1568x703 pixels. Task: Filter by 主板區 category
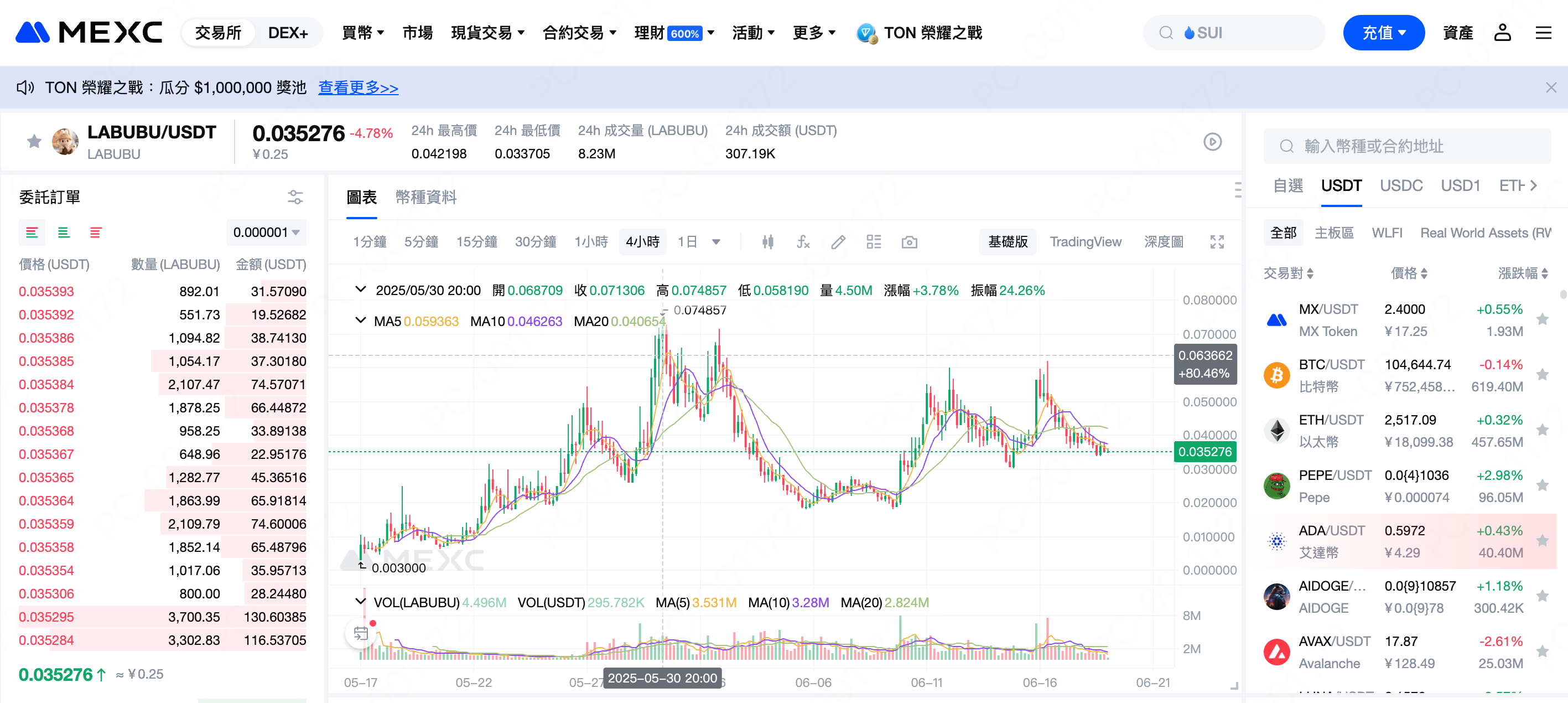coord(1333,232)
